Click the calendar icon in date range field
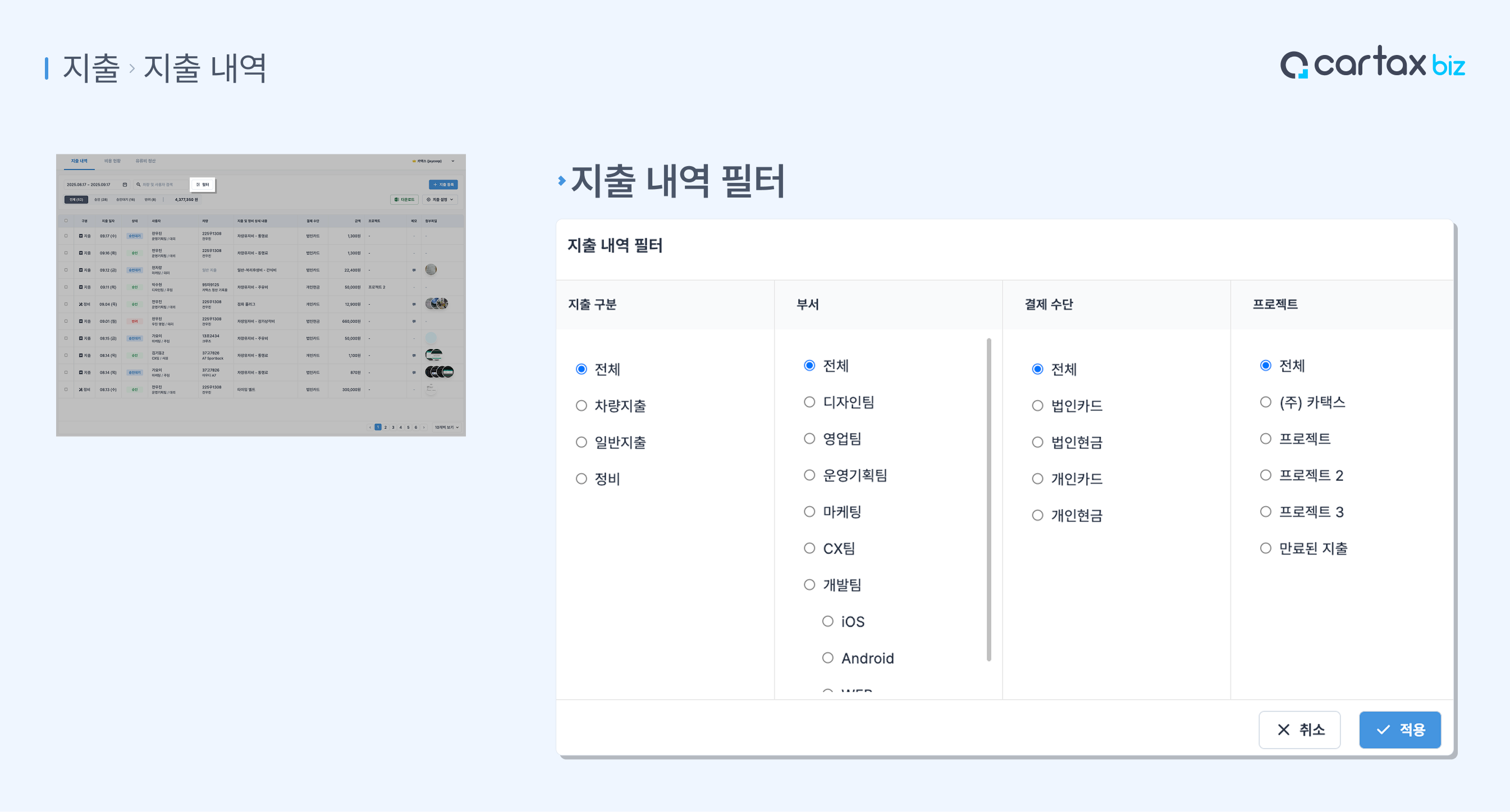Screen dimensions: 1510x812 (x=125, y=185)
